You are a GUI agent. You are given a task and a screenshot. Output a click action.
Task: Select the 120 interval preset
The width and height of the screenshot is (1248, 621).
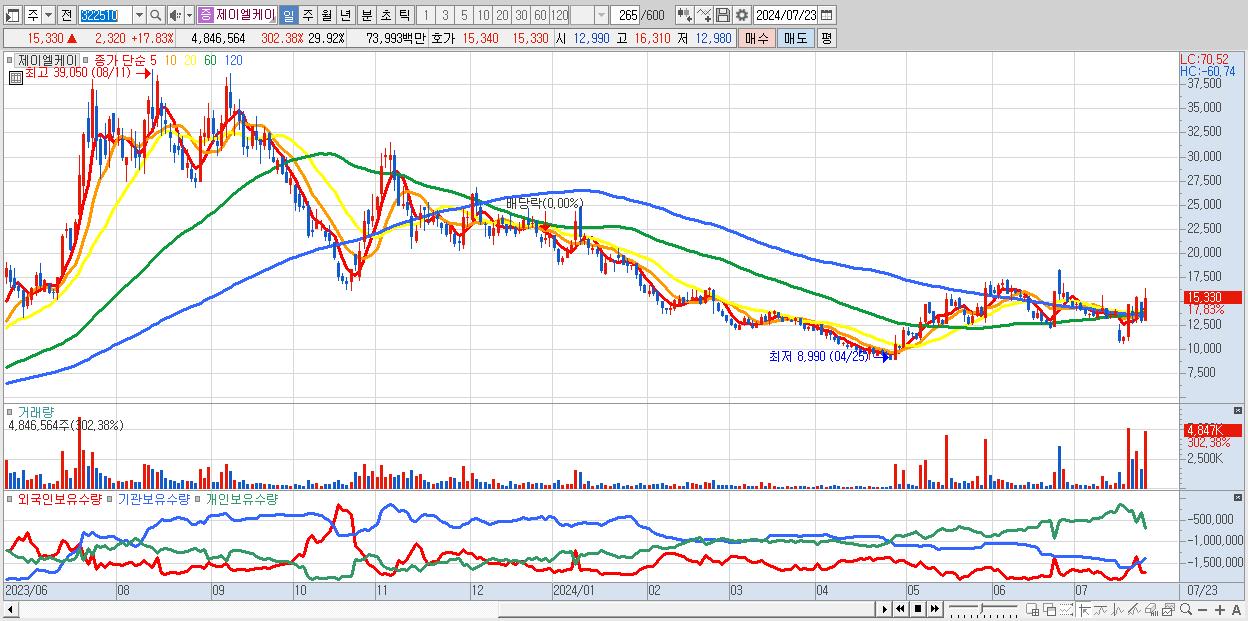tap(560, 15)
